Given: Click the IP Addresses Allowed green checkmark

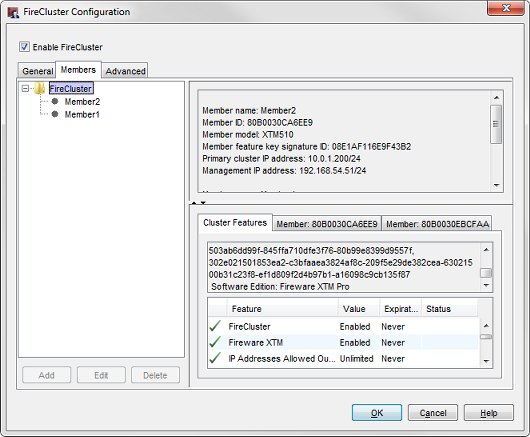Looking at the screenshot, I should click(x=215, y=358).
